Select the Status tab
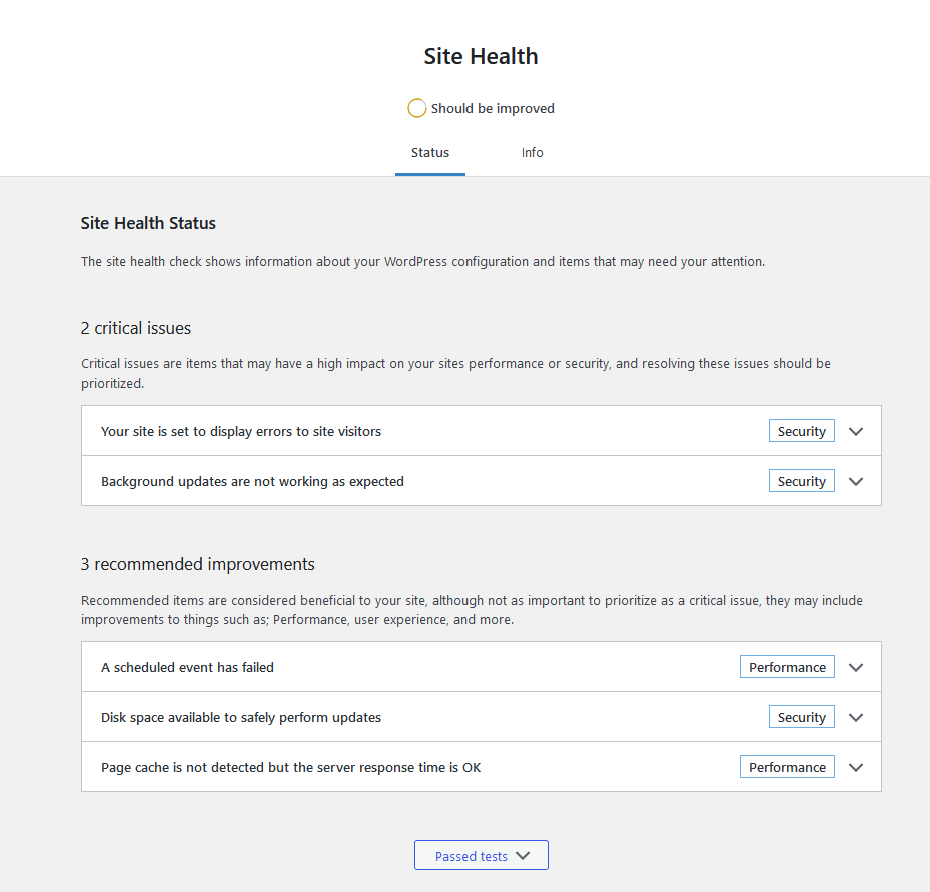 pos(429,152)
